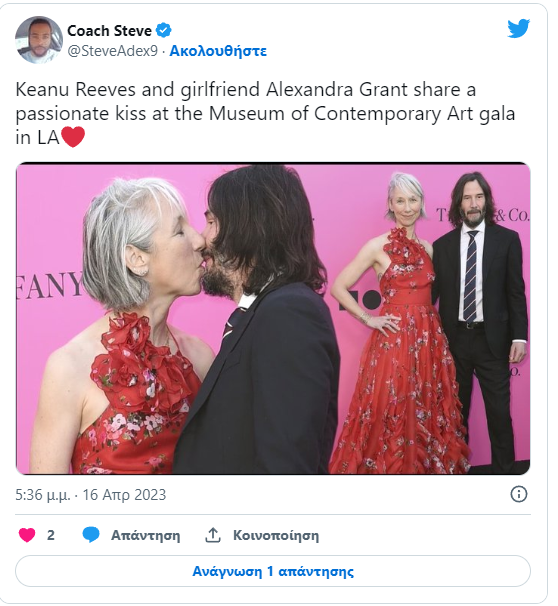This screenshot has height=606, width=558.
Task: Click Ανάγνωση 1 απάντησης button
Action: pos(273,571)
